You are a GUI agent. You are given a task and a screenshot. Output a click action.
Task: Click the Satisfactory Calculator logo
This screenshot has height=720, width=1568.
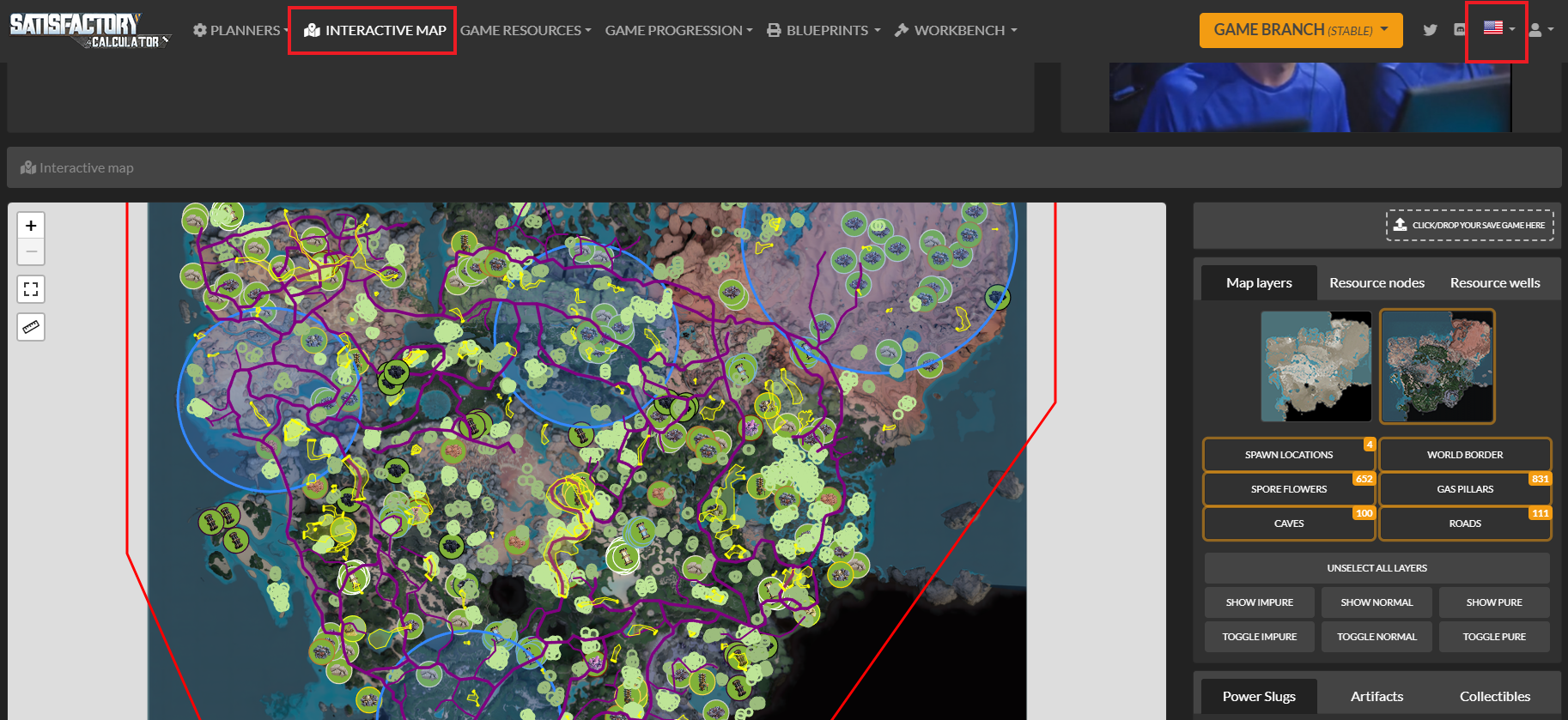90,30
